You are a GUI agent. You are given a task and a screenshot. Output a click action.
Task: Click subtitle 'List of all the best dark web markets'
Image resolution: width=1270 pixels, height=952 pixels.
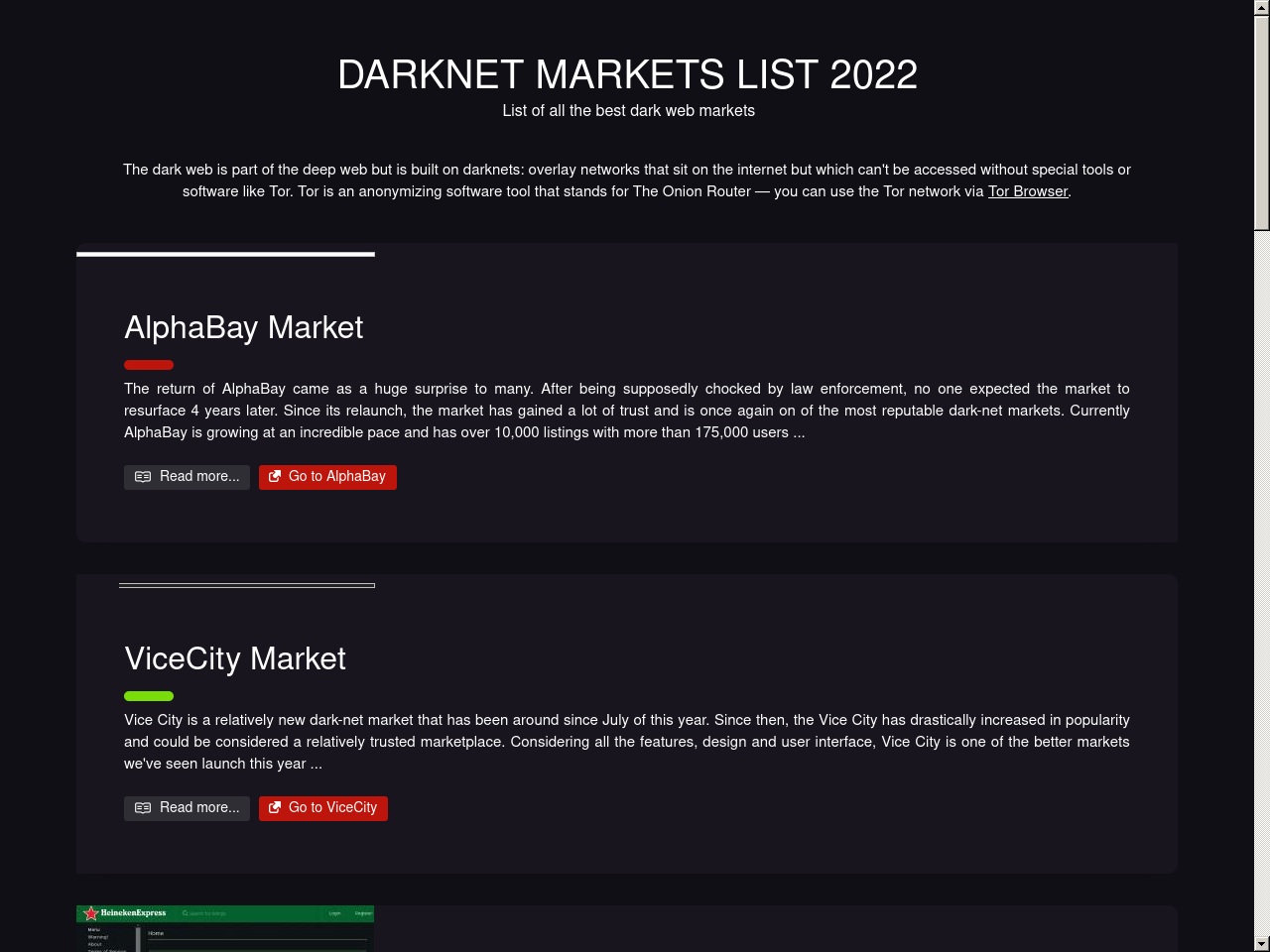tap(628, 111)
